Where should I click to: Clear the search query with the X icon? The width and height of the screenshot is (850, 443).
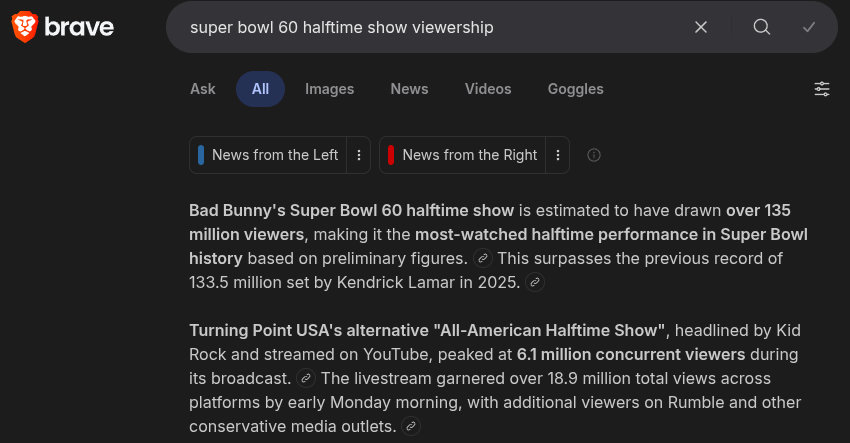(701, 27)
